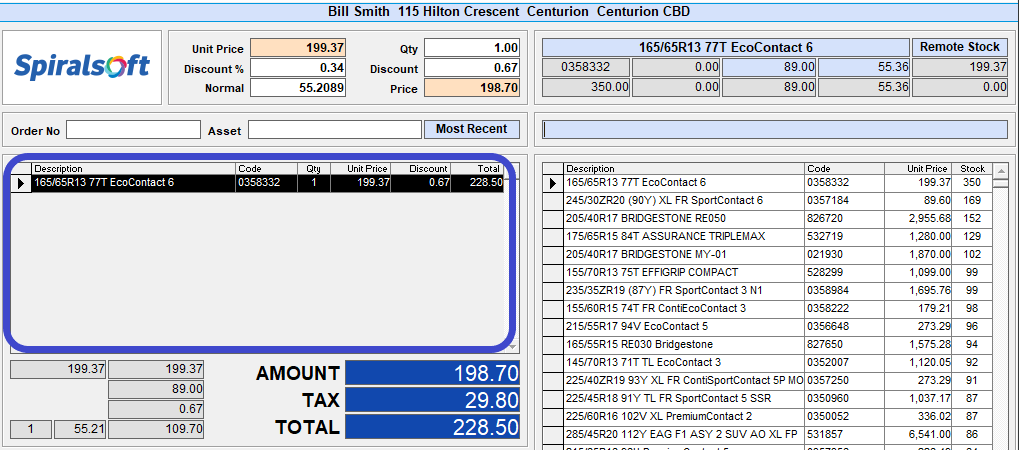Edit the Unit Price field 199.37
Viewport: 1019px width, 450px height.
click(298, 48)
